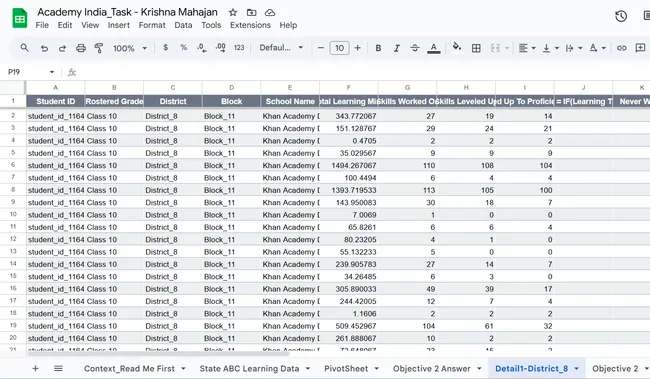Open the Insert menu
This screenshot has width=650, height=379.
pyautogui.click(x=119, y=25)
